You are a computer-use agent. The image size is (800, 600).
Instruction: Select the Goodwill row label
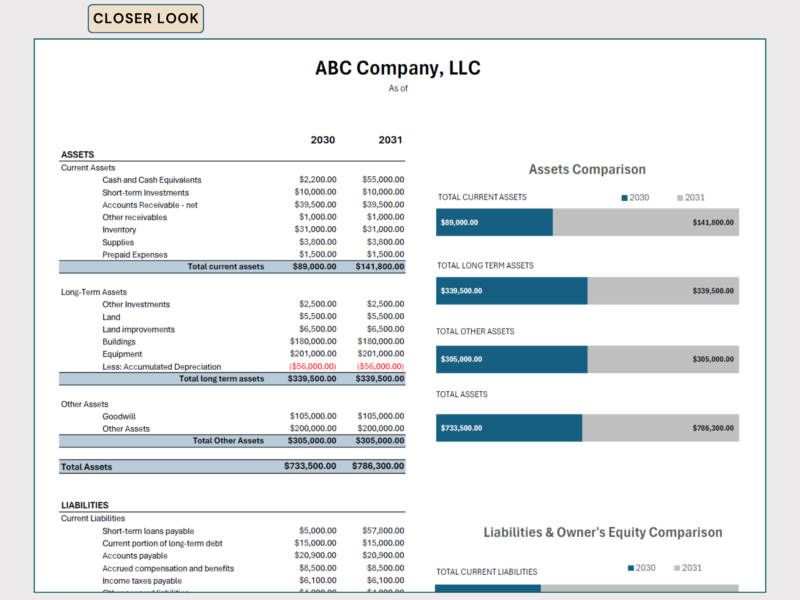(x=119, y=417)
